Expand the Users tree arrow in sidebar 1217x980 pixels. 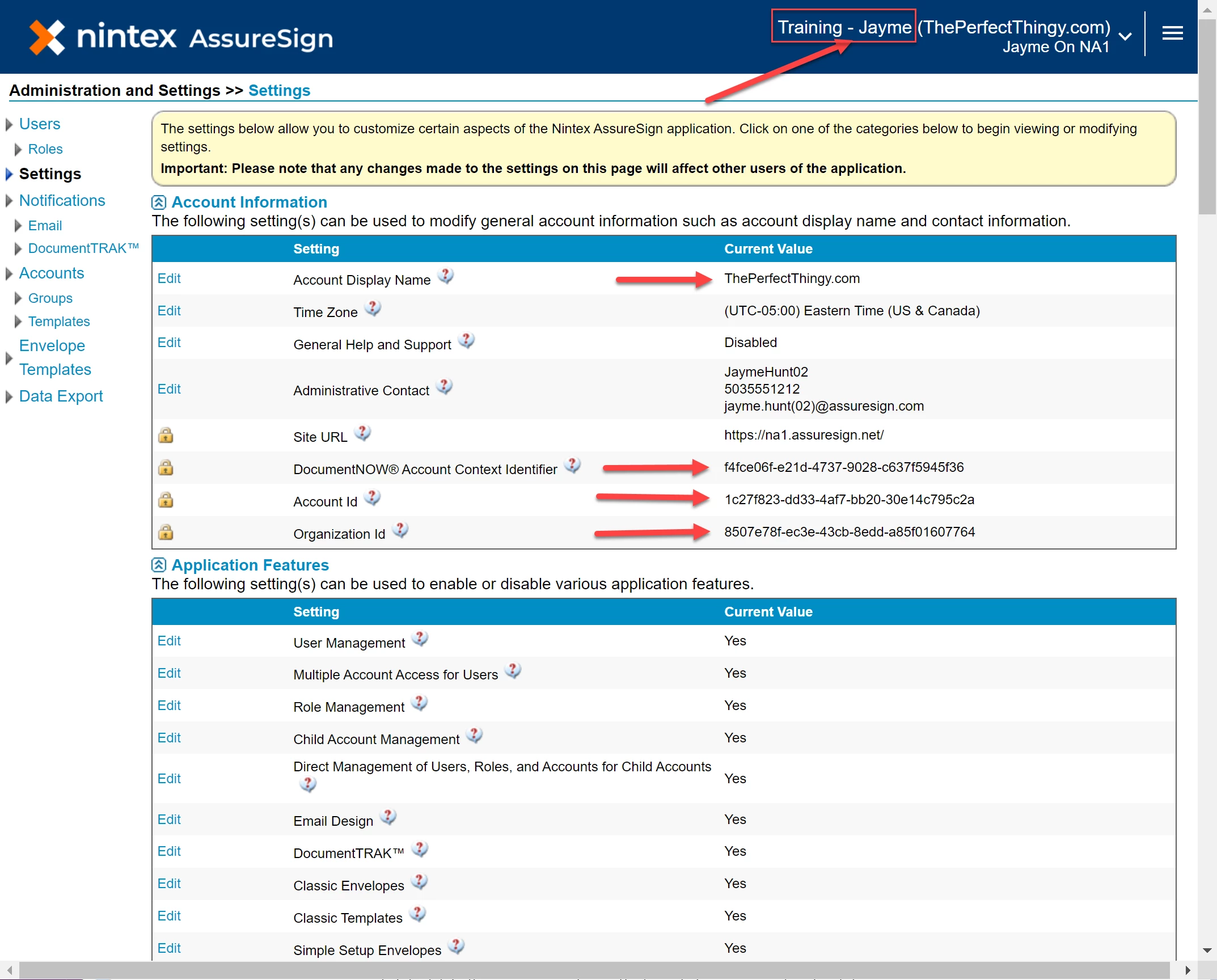click(x=9, y=124)
